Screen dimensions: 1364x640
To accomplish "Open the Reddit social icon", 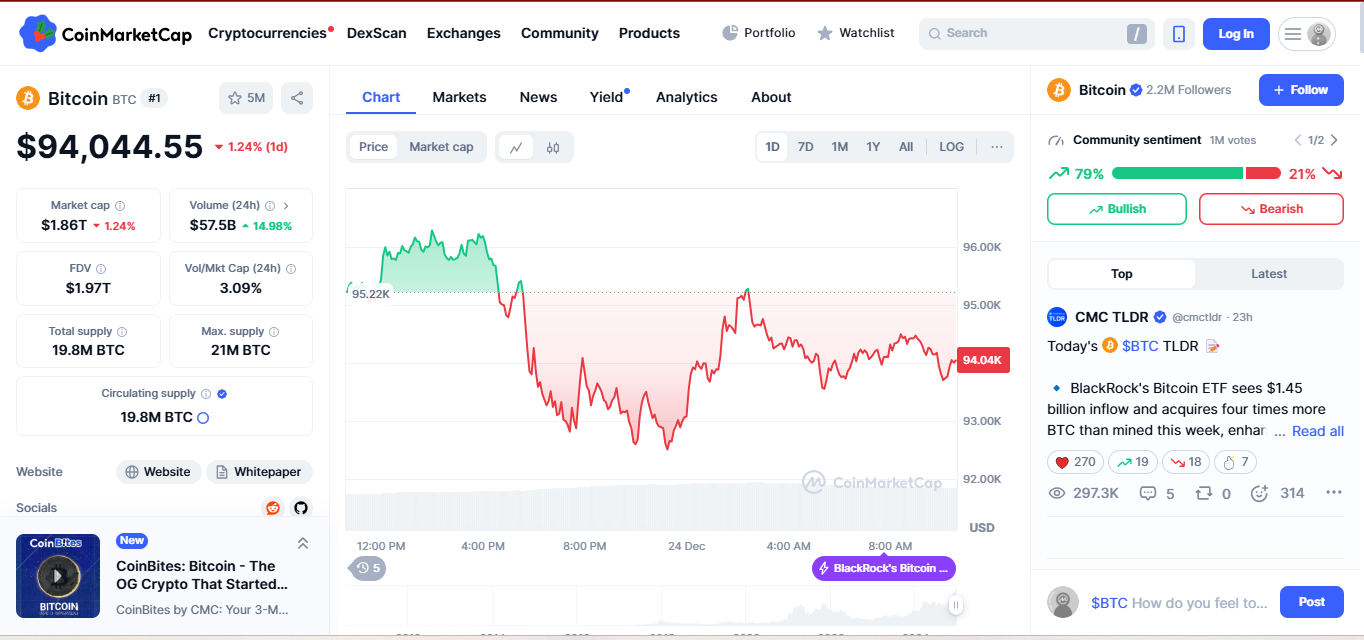I will tap(273, 508).
